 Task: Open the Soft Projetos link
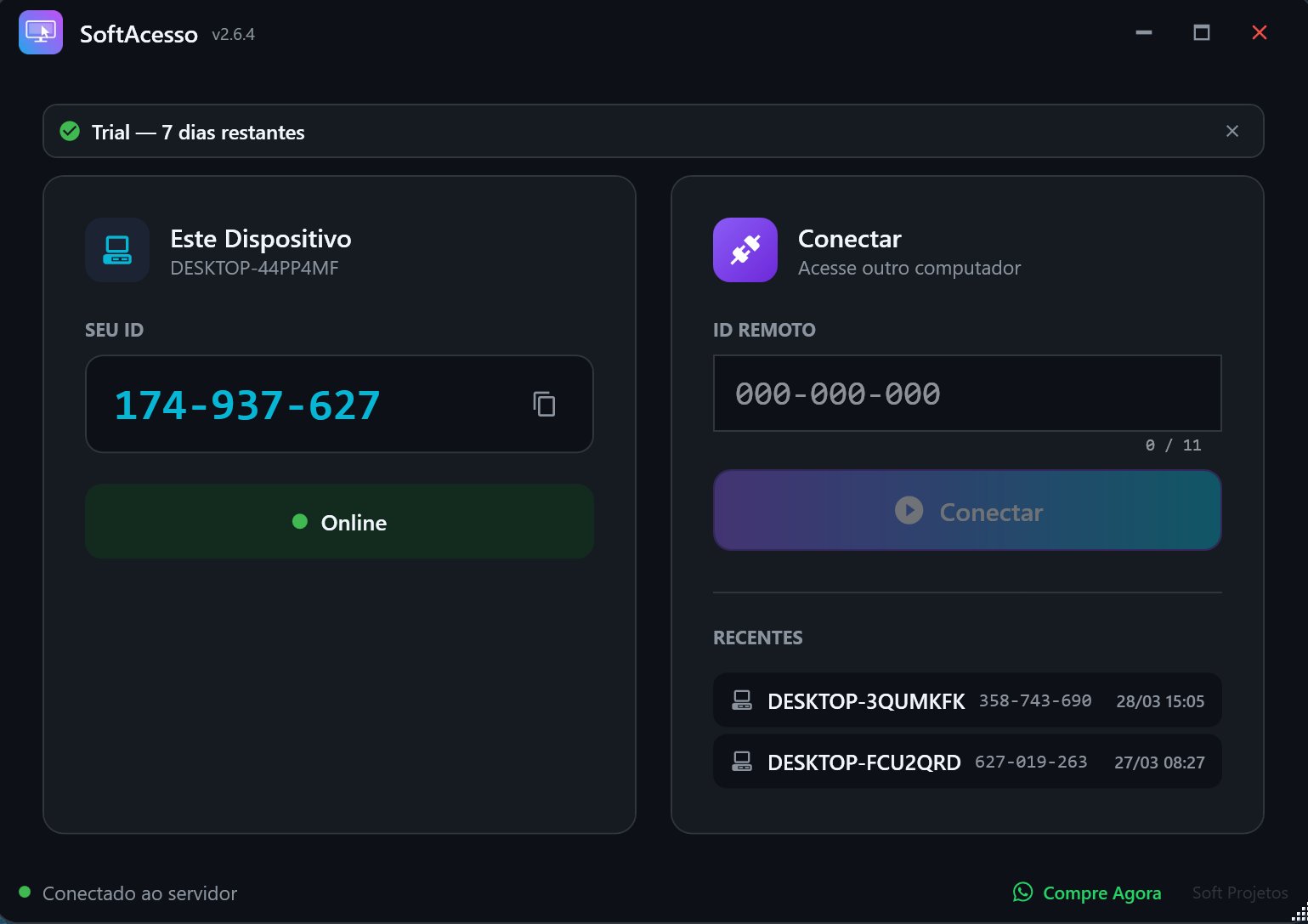coord(1239,893)
